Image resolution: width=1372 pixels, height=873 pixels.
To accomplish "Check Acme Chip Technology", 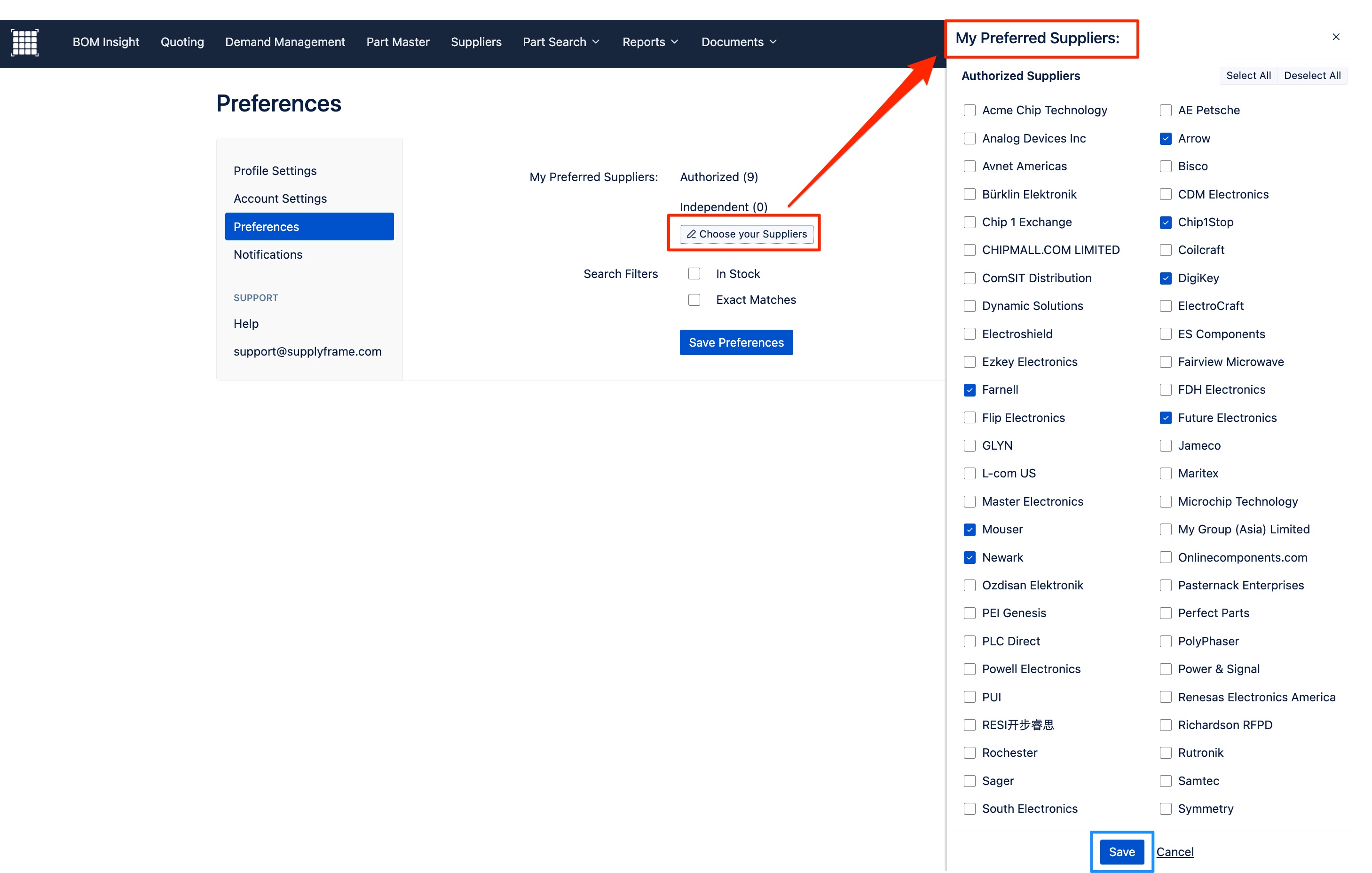I will [969, 110].
